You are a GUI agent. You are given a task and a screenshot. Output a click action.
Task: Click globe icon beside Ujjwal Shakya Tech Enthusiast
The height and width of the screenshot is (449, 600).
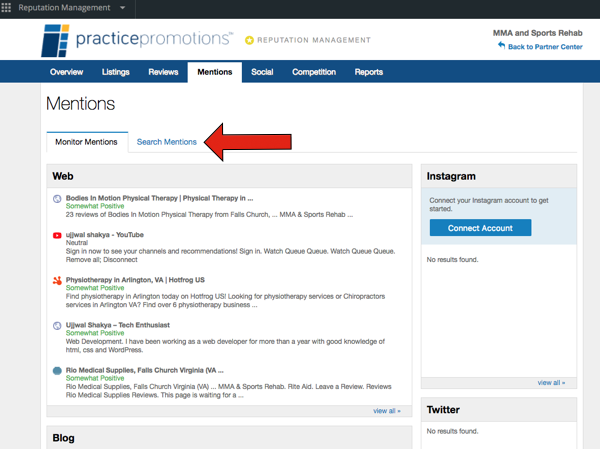(57, 326)
